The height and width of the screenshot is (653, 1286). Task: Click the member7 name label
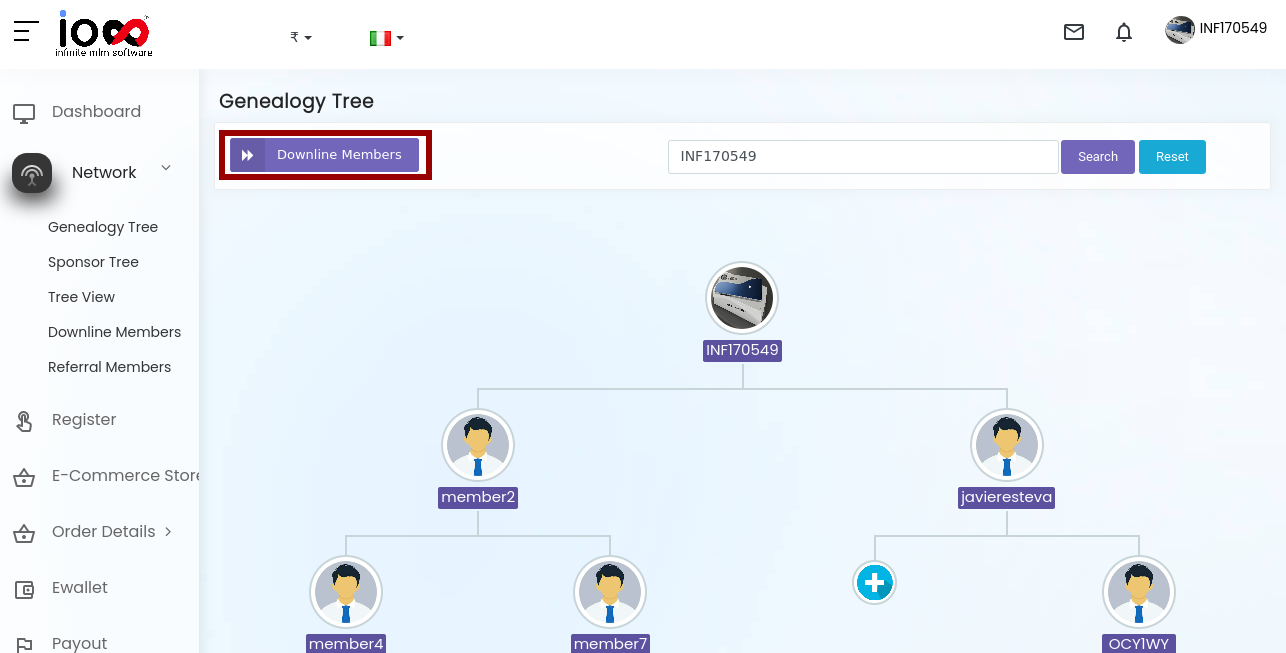610,644
